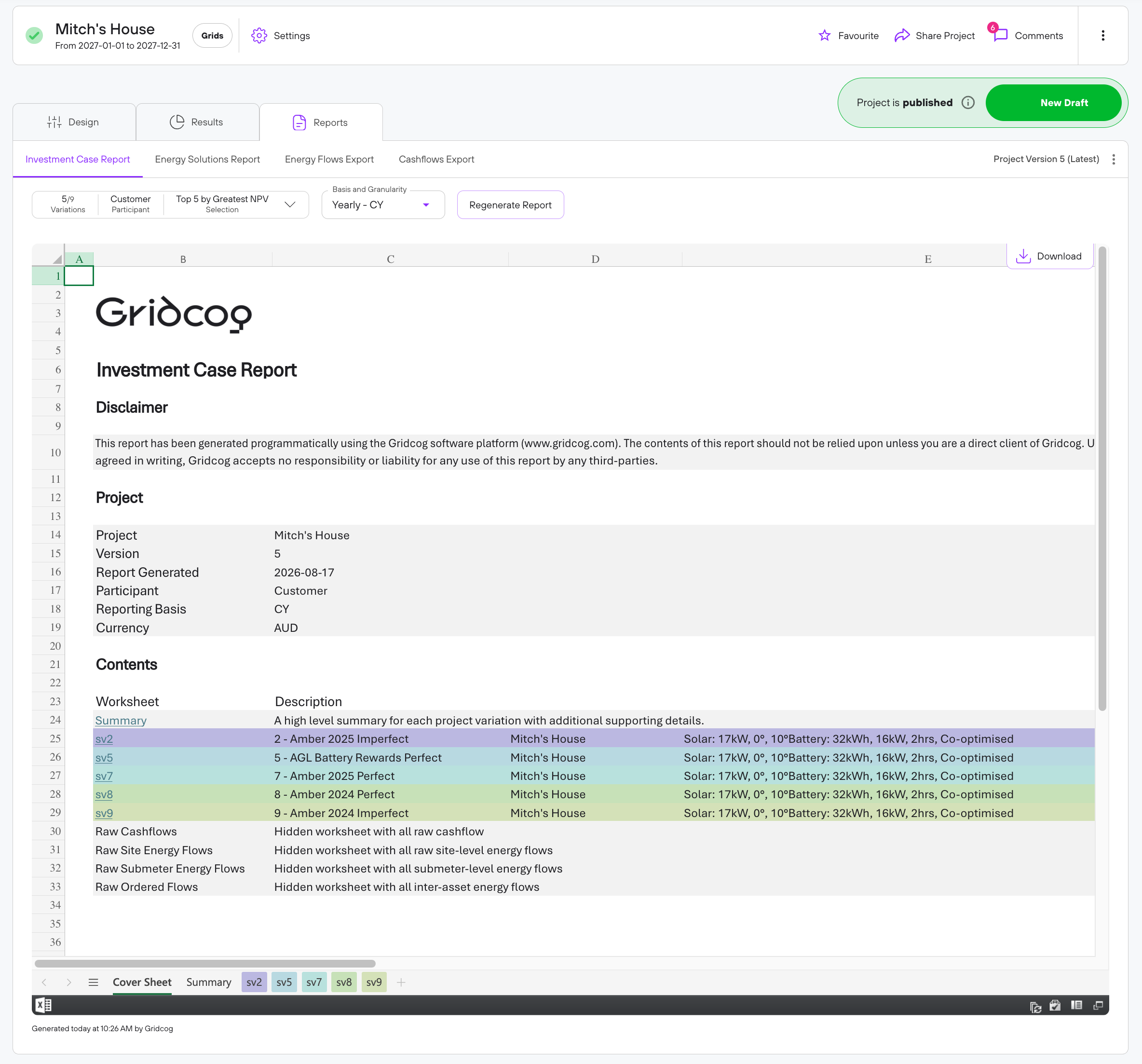Switch to Cashflows Export tab
This screenshot has width=1142, height=1064.
tap(436, 159)
